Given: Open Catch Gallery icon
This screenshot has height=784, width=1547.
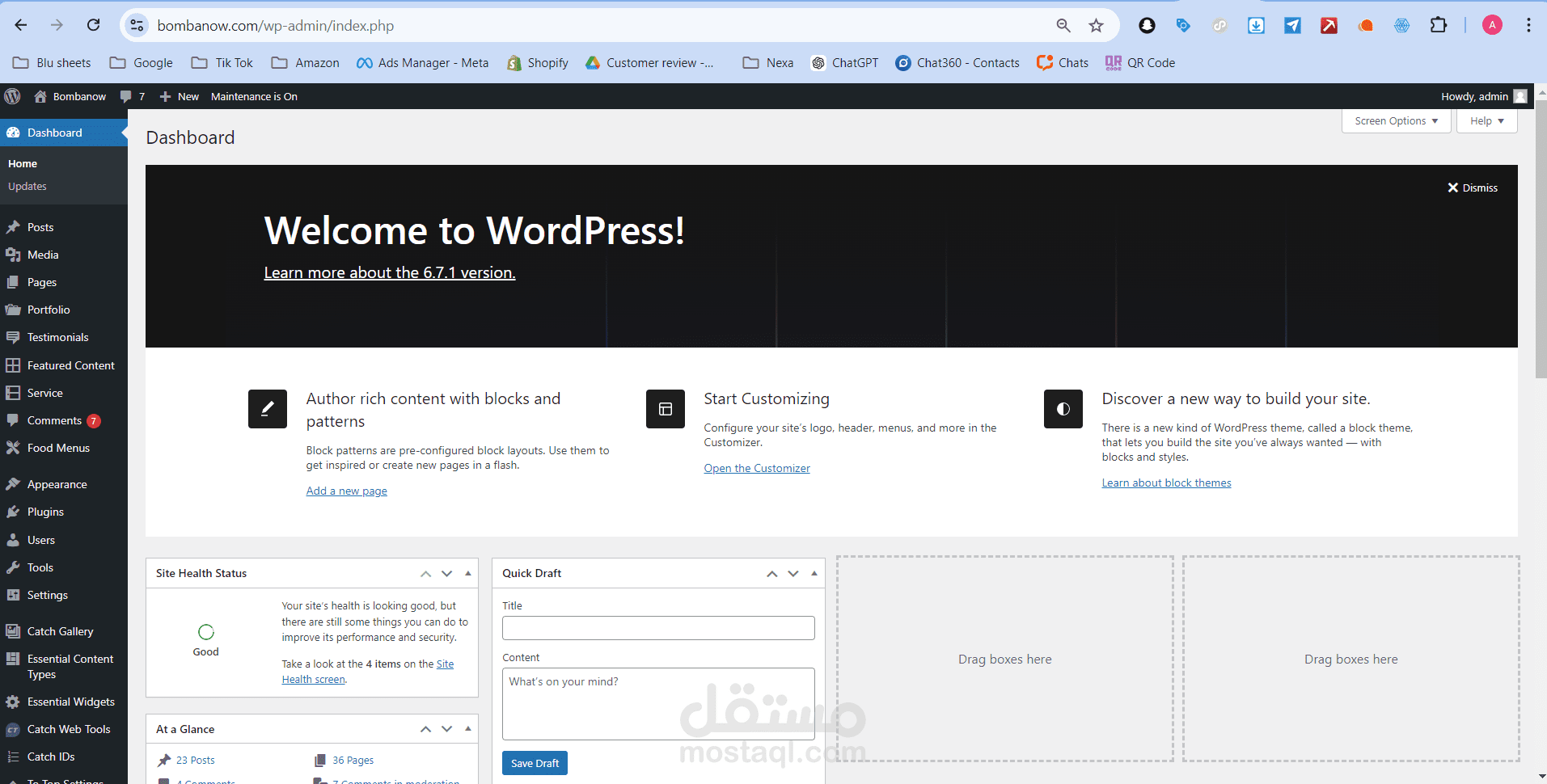Looking at the screenshot, I should click(x=13, y=631).
